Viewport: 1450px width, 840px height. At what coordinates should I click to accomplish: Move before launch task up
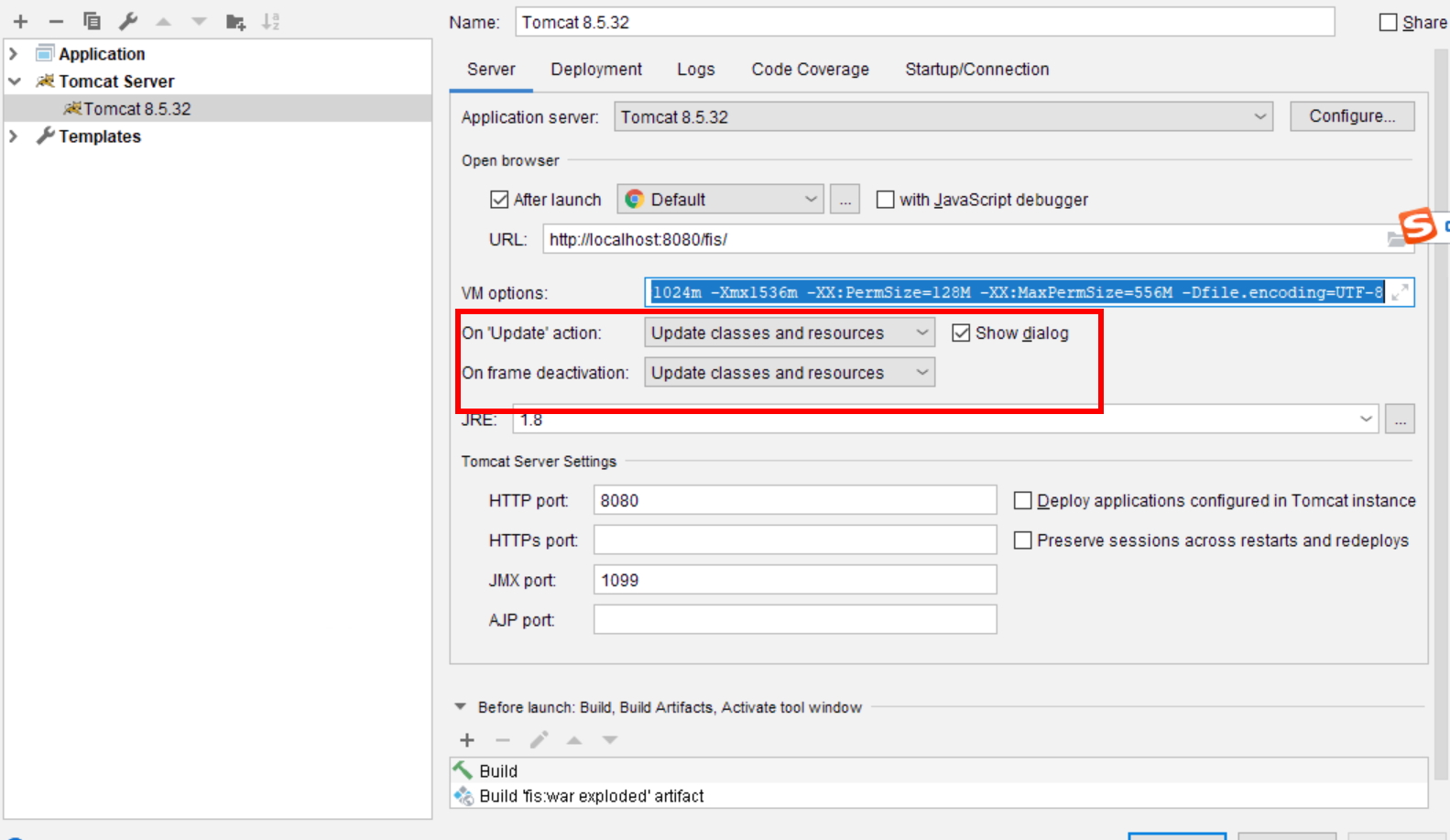(x=574, y=740)
